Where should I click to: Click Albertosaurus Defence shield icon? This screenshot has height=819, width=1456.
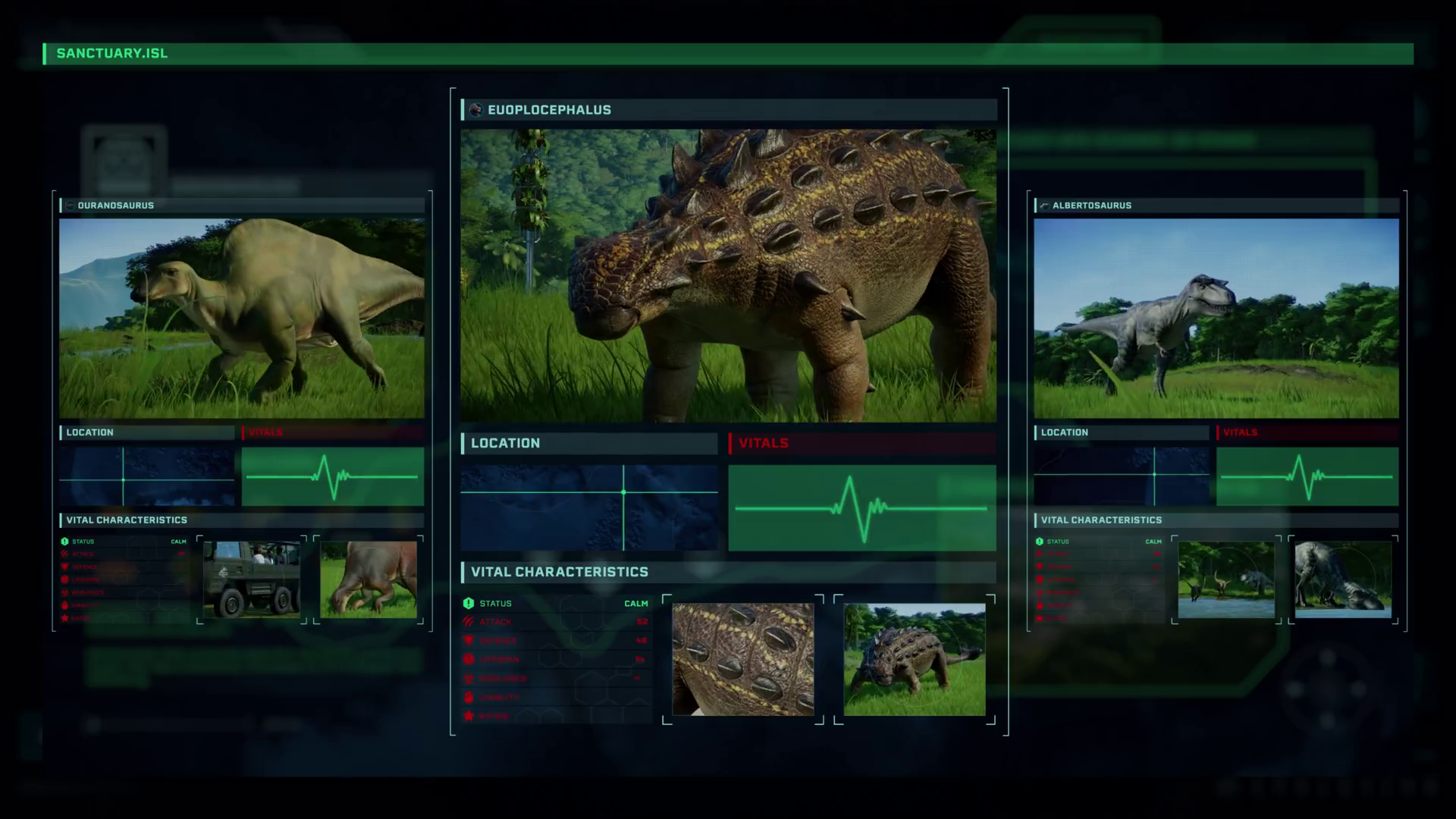coord(1040,567)
